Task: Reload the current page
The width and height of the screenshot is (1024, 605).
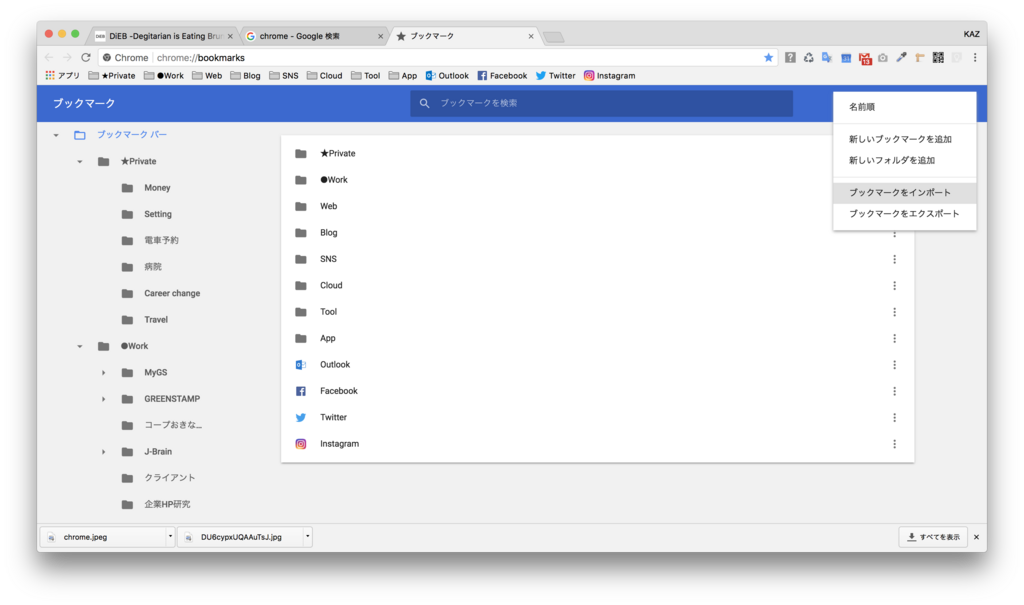Action: tap(86, 57)
